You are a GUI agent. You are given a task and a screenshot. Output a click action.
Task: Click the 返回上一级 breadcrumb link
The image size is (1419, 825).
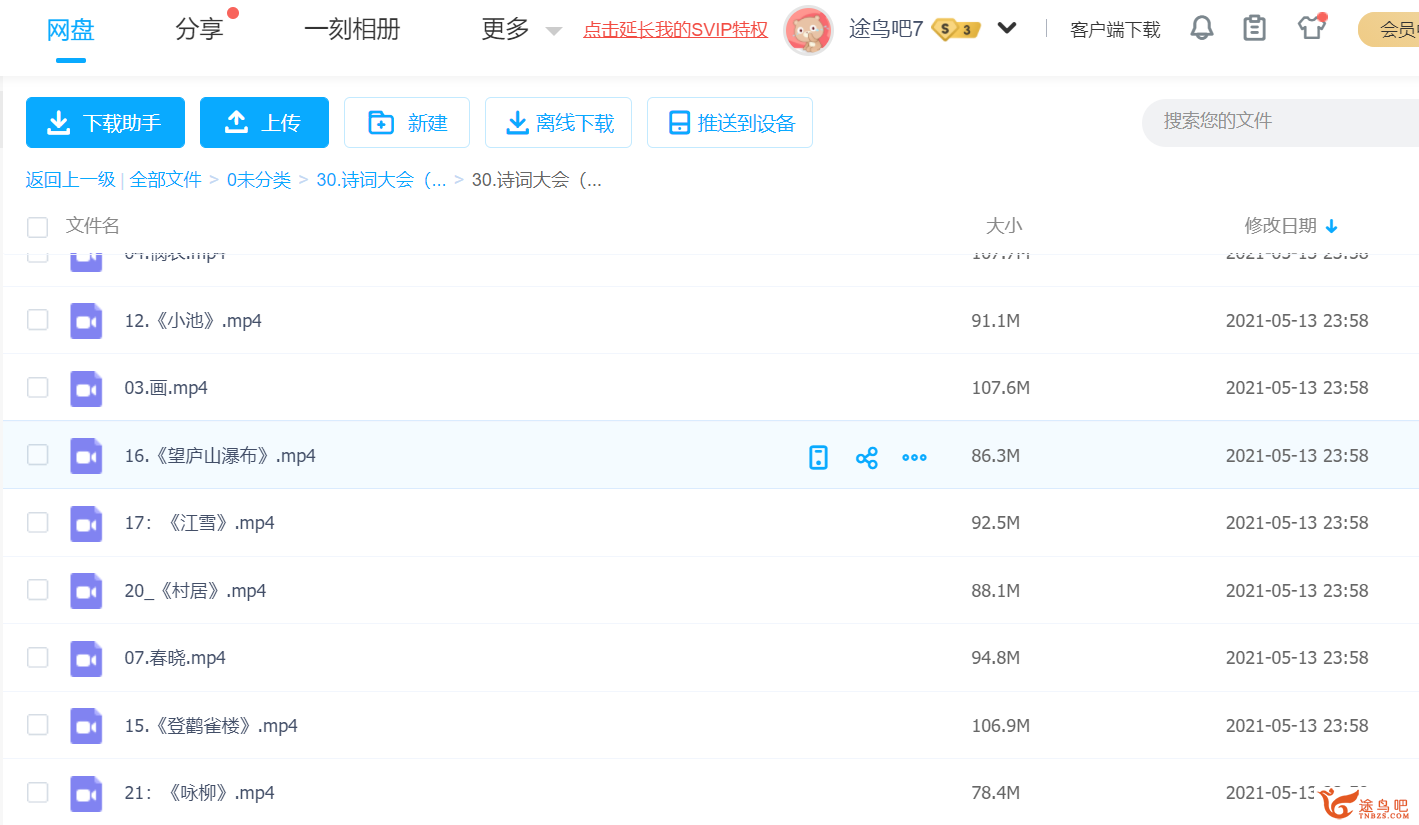click(x=71, y=180)
